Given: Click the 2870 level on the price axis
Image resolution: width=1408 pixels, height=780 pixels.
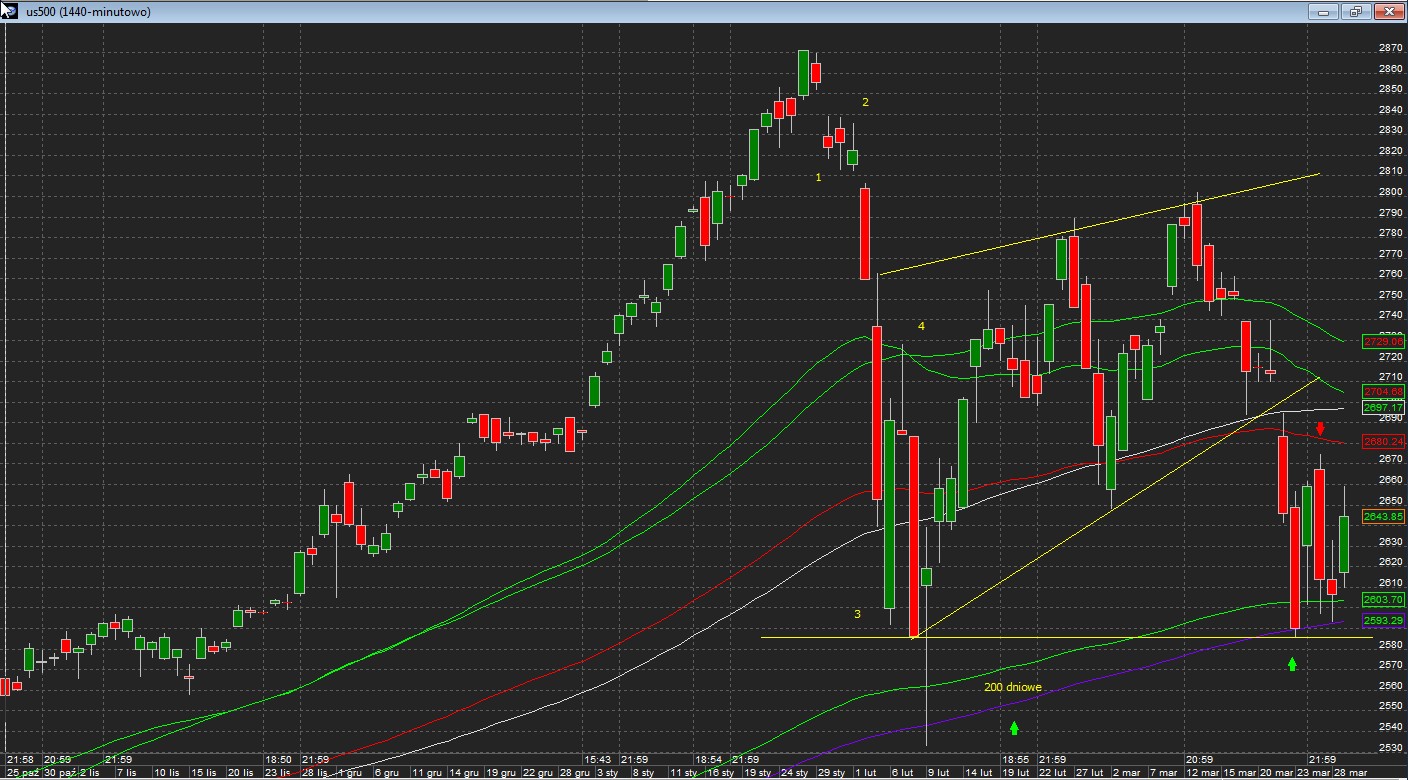Looking at the screenshot, I should tap(1389, 48).
